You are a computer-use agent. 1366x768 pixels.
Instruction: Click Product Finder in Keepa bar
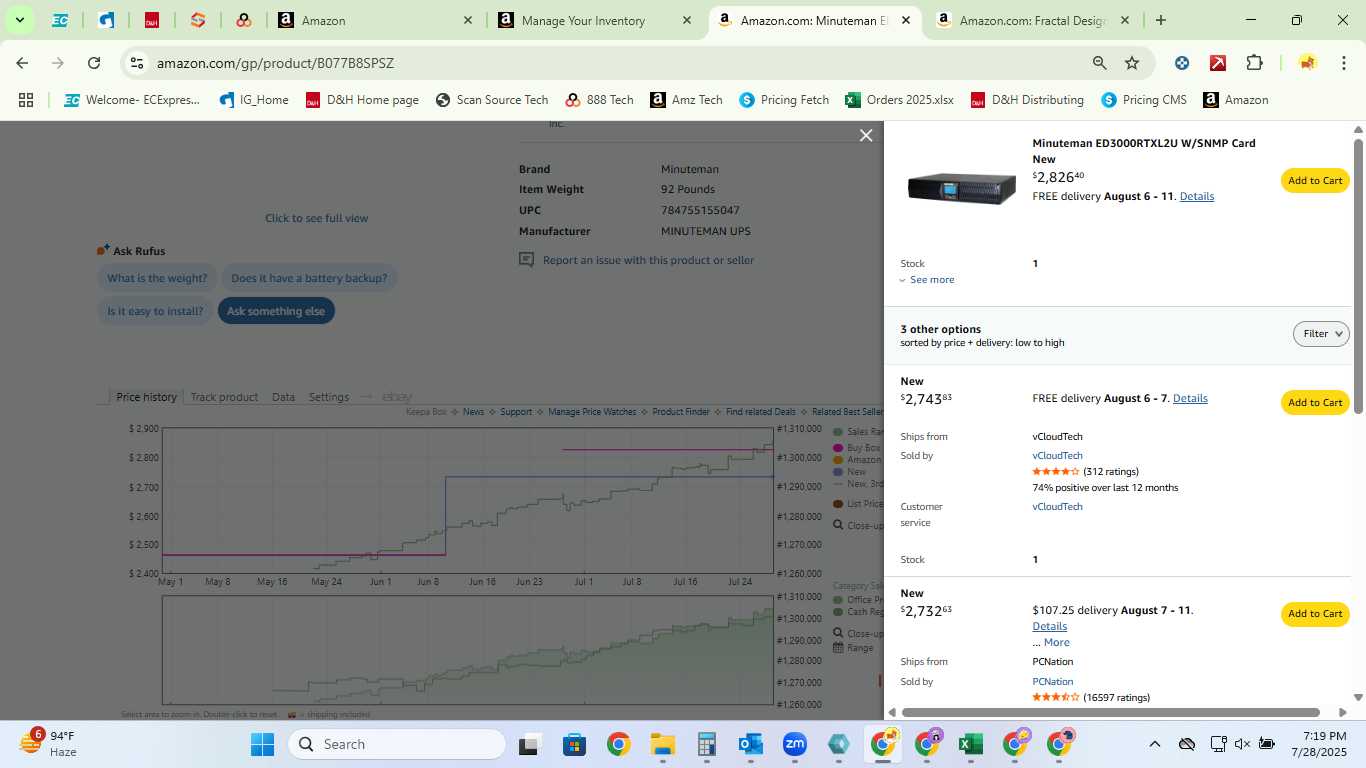(681, 412)
